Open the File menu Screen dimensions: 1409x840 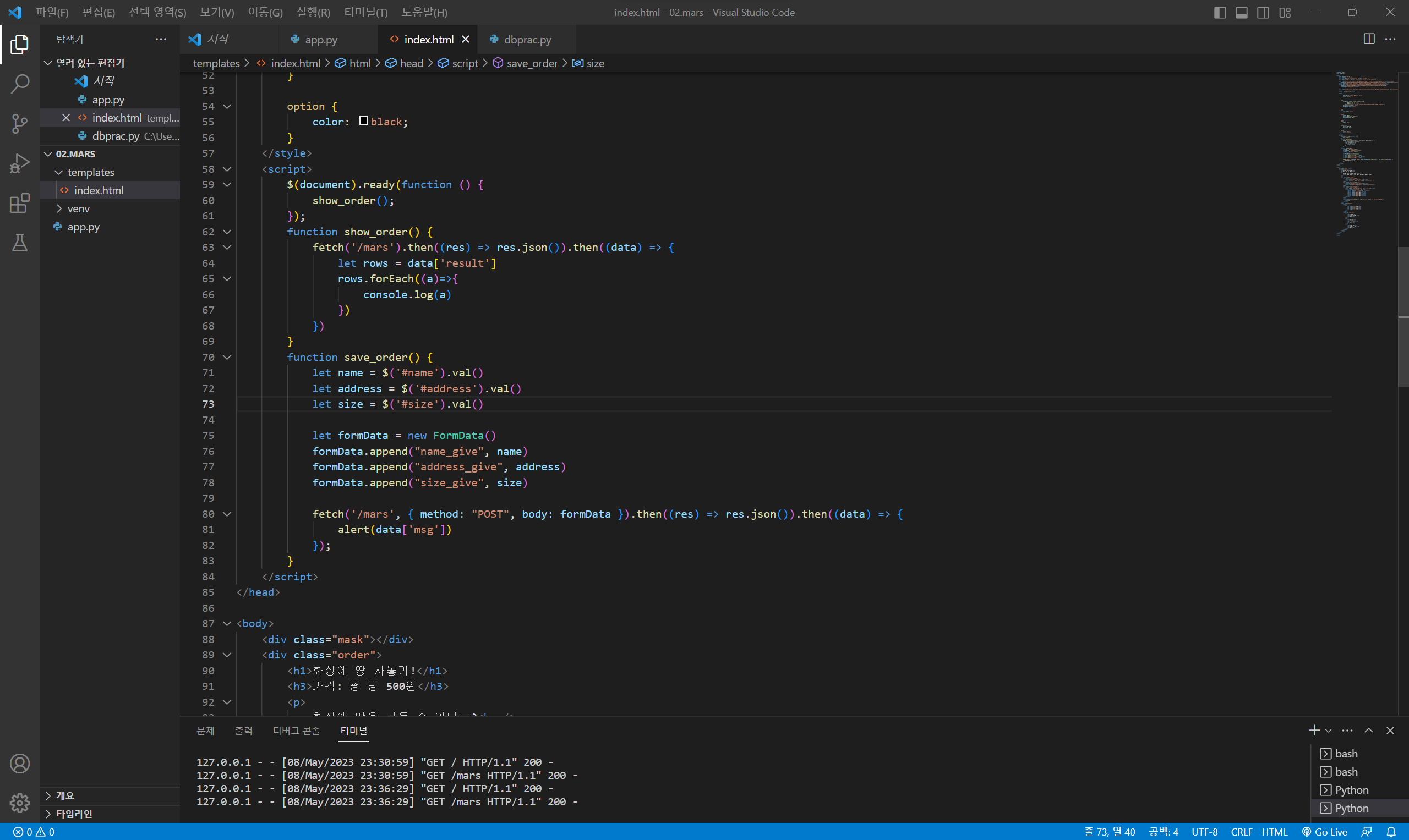[52, 13]
